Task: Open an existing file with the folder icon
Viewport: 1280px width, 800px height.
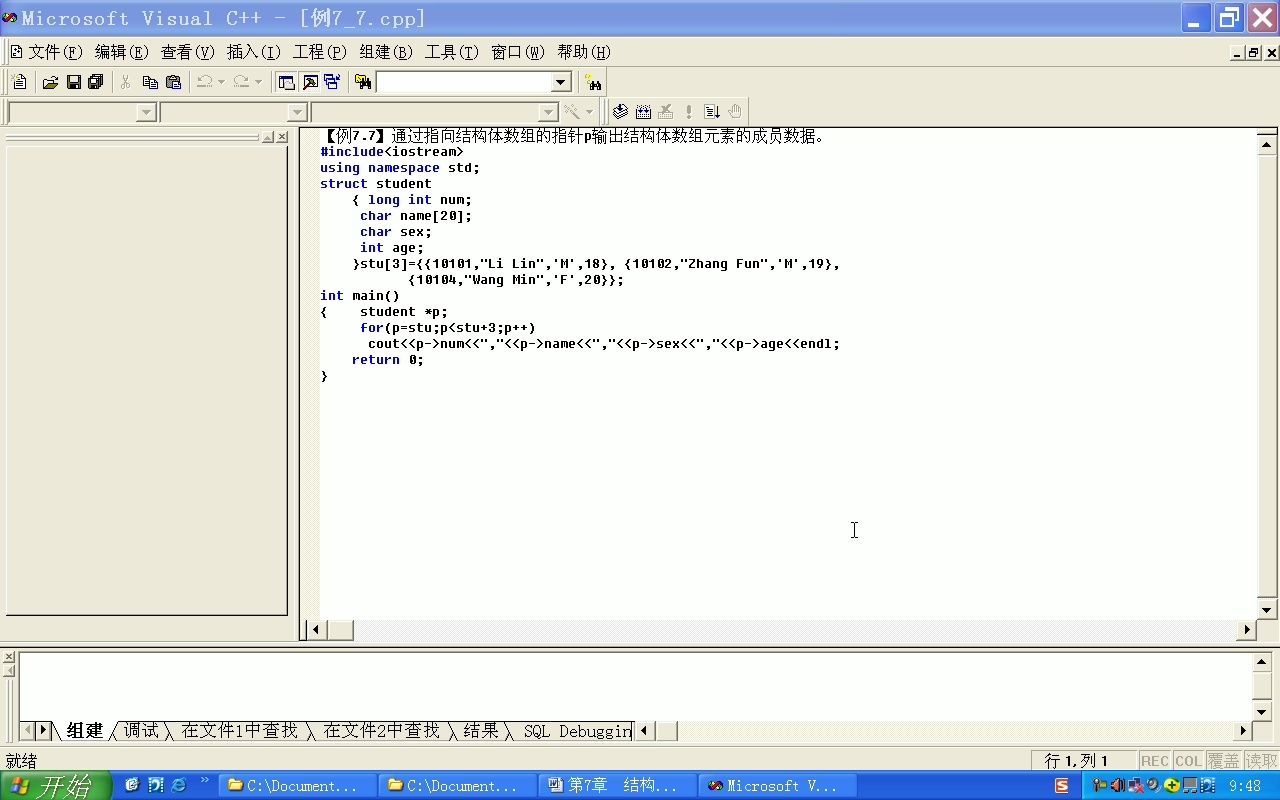Action: (x=50, y=82)
